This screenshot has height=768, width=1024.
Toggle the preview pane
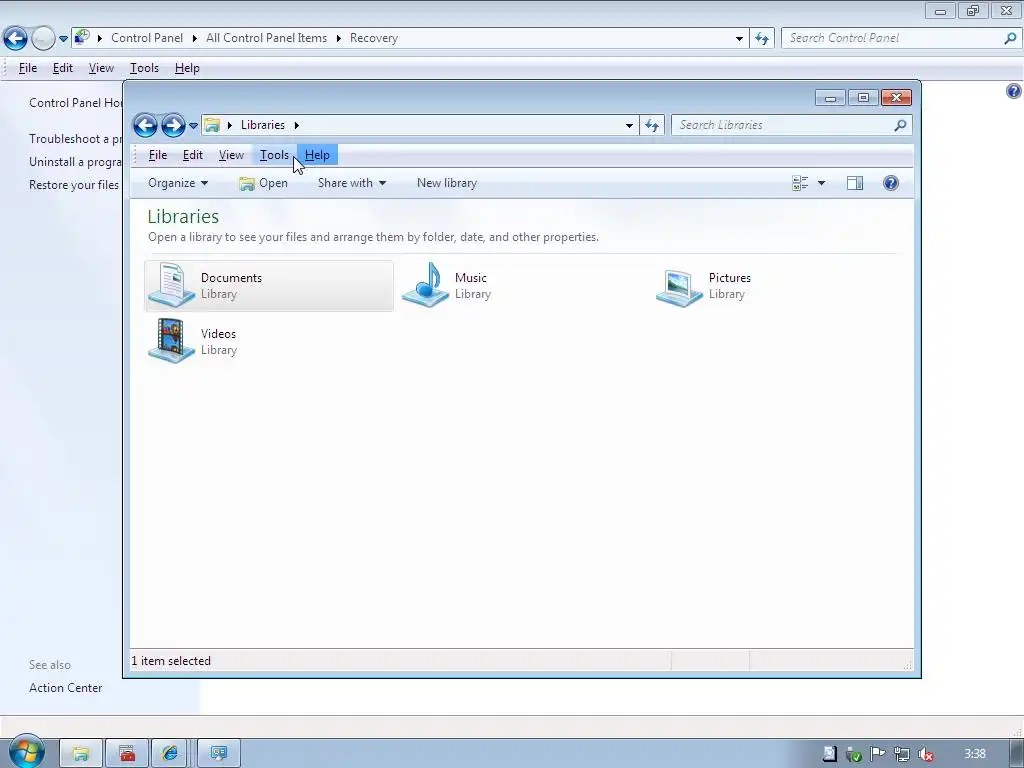click(855, 184)
